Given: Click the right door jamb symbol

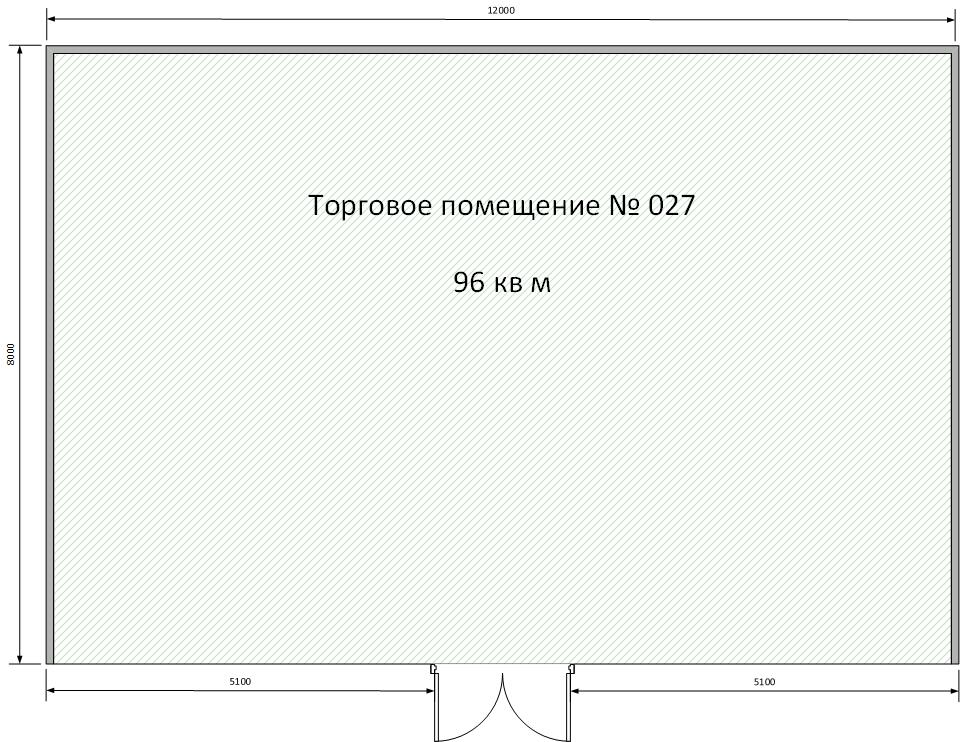Looking at the screenshot, I should [570, 671].
